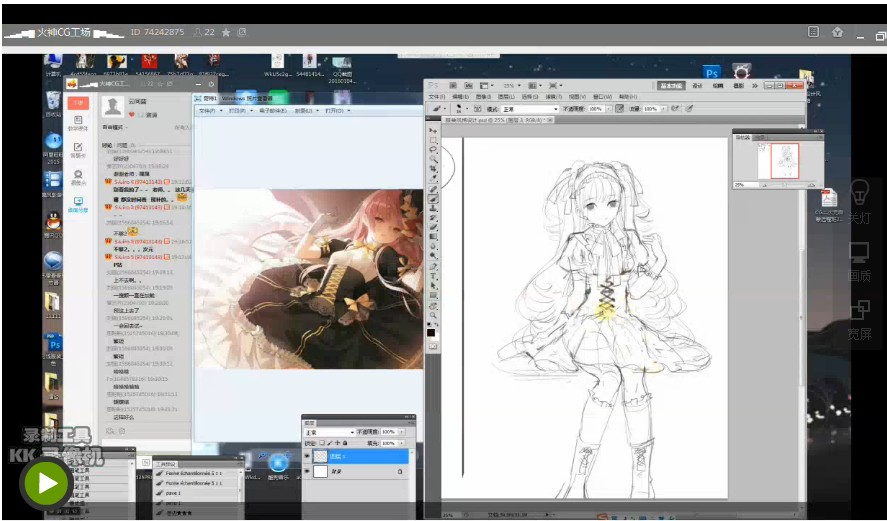
Task: Open the Arrange Documents dropdown
Action: [536, 85]
